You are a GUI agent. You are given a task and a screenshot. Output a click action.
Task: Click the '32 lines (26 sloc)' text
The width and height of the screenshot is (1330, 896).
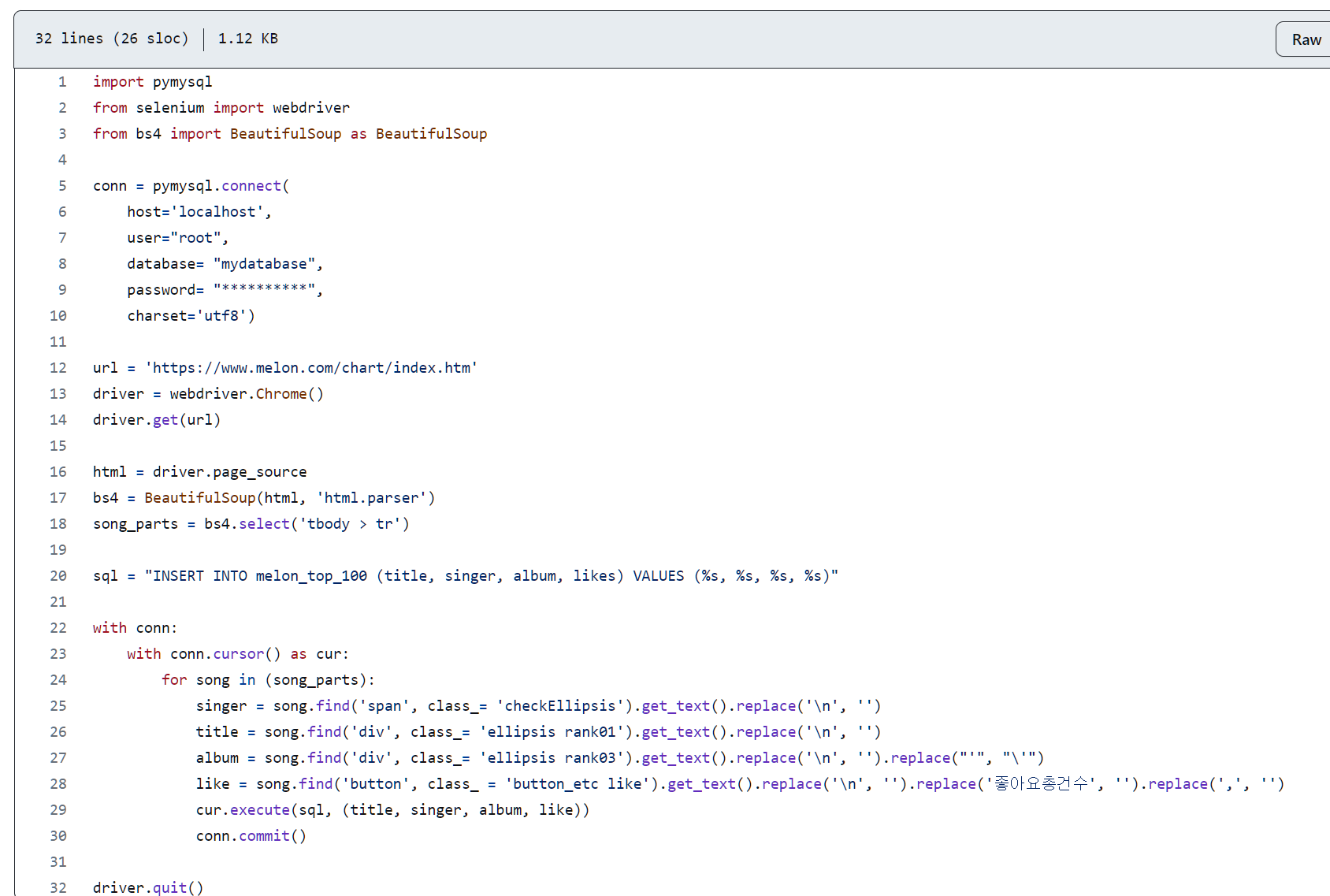point(112,39)
